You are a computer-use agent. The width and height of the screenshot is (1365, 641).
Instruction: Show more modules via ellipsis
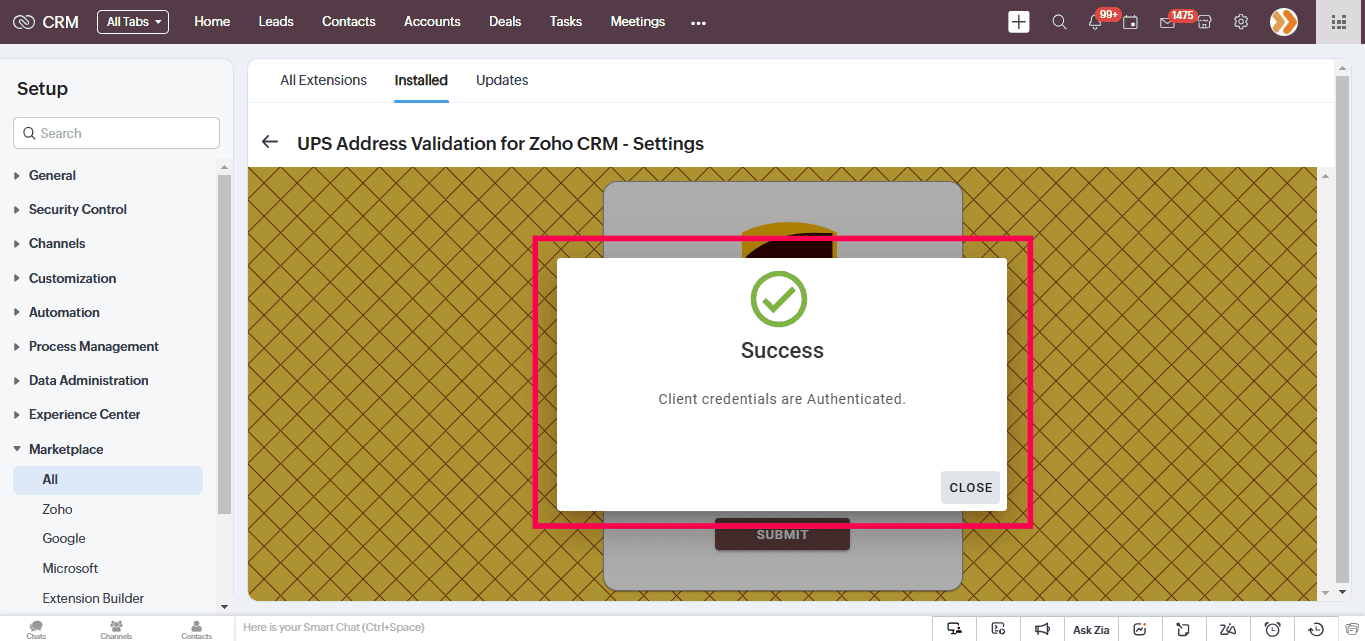(698, 22)
